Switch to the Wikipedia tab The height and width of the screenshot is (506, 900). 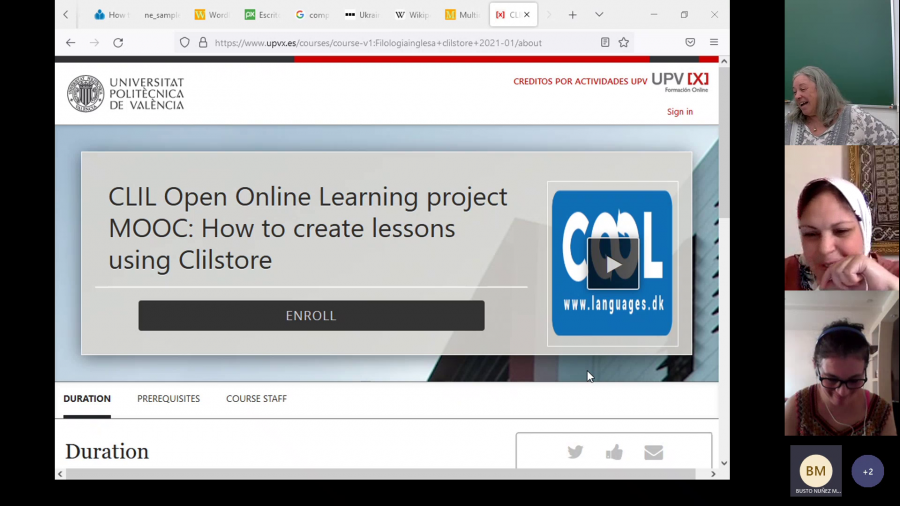pos(412,15)
